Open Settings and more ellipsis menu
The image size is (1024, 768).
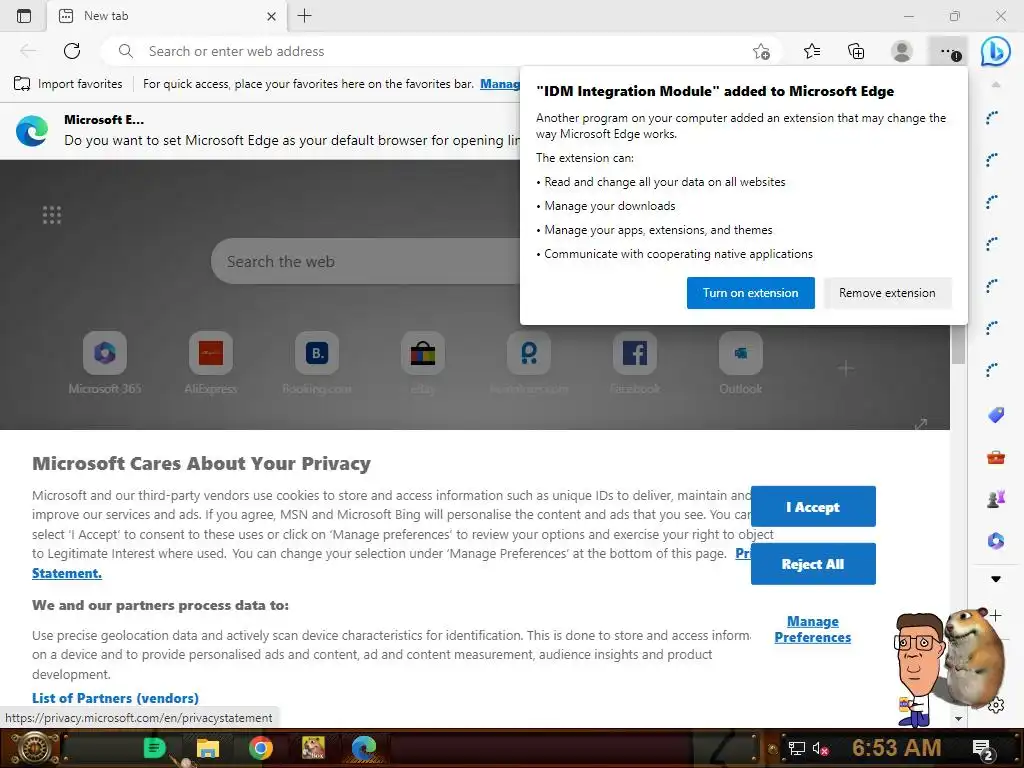(950, 52)
